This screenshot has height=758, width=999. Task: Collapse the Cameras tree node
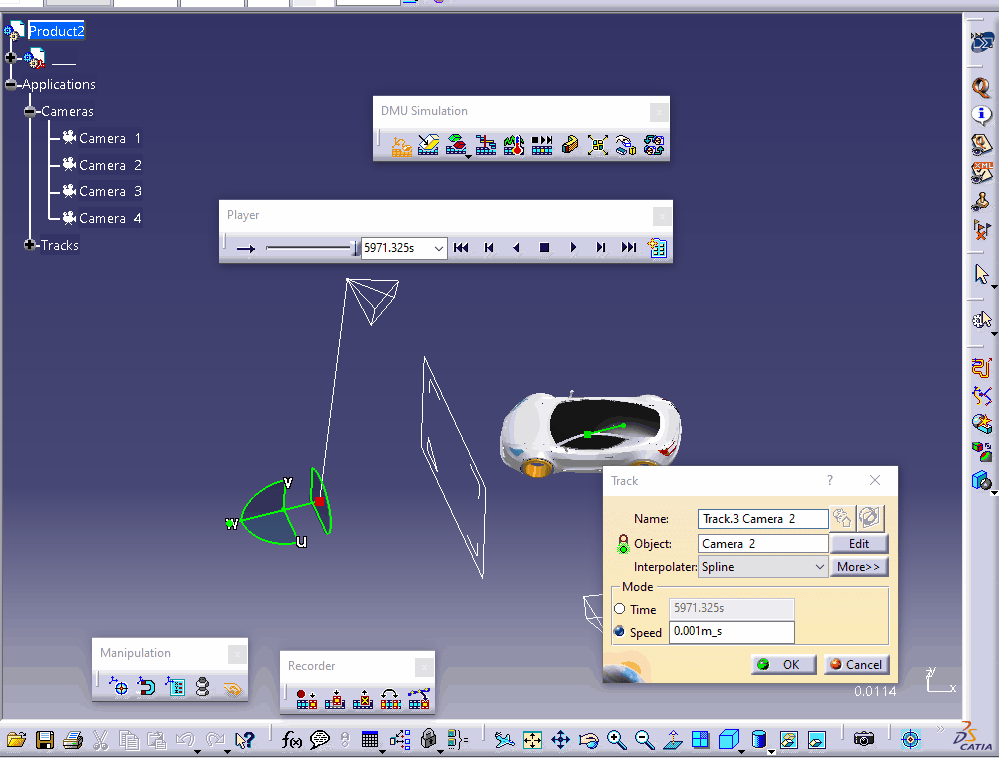point(29,111)
